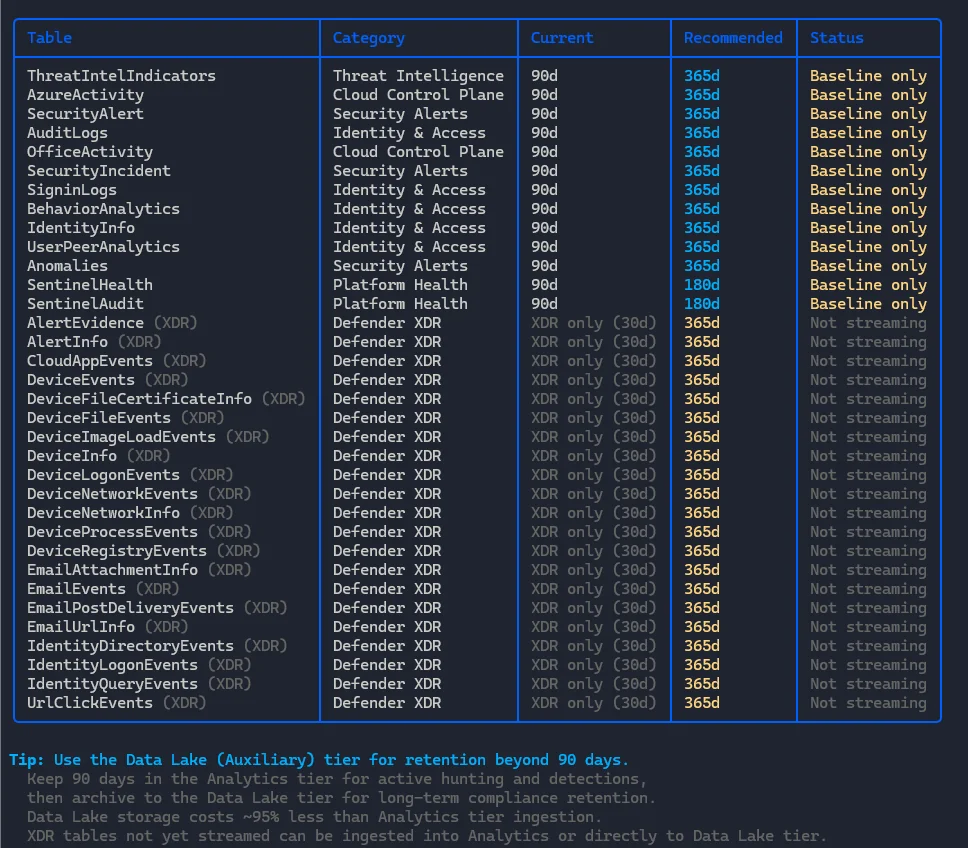This screenshot has width=968, height=848.
Task: Click the UrlClickEvents (XDR) table name
Action: [x=116, y=703]
